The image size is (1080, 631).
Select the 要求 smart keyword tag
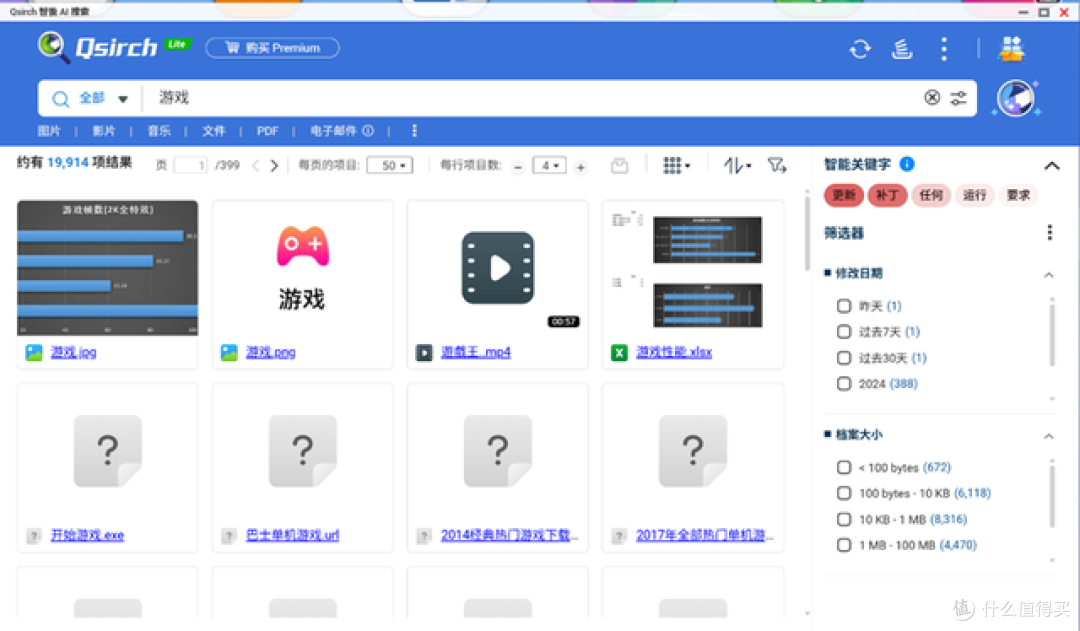click(x=1018, y=195)
